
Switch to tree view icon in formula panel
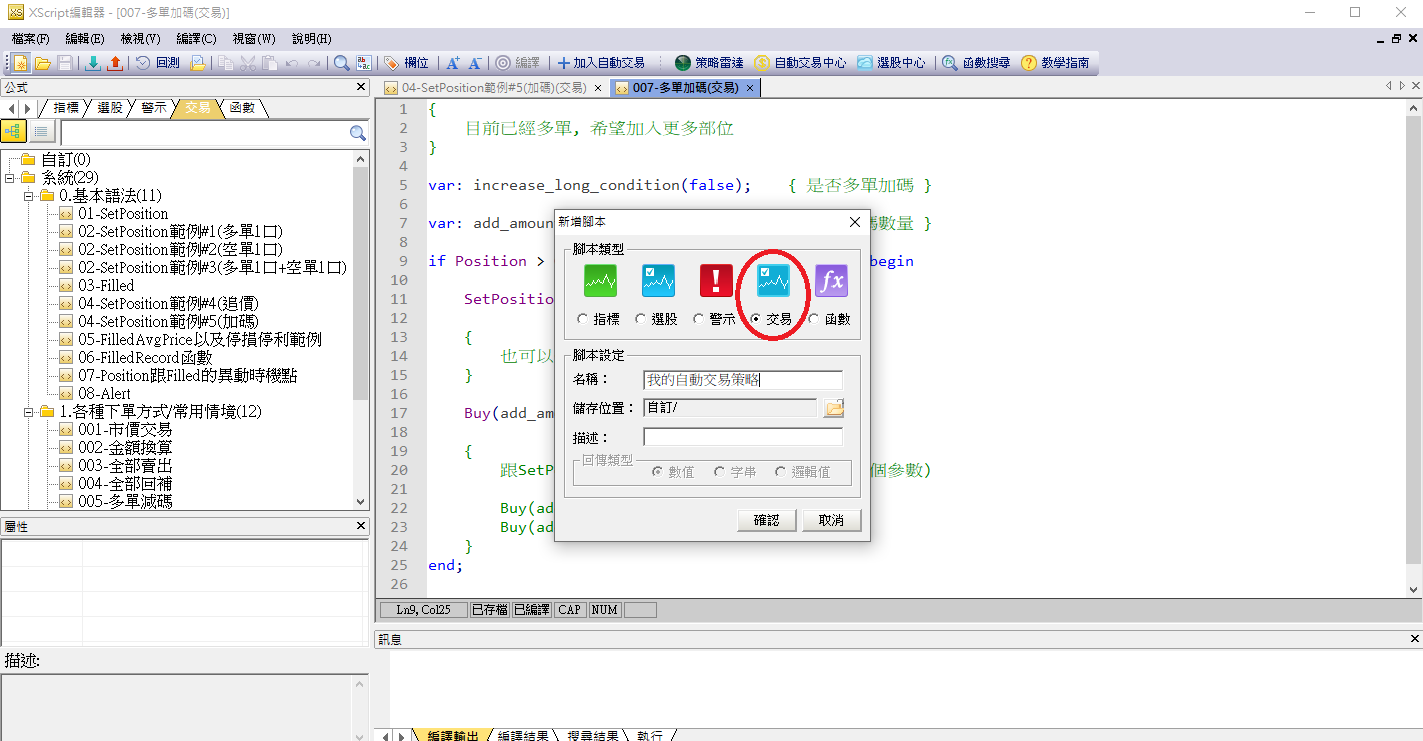click(14, 132)
